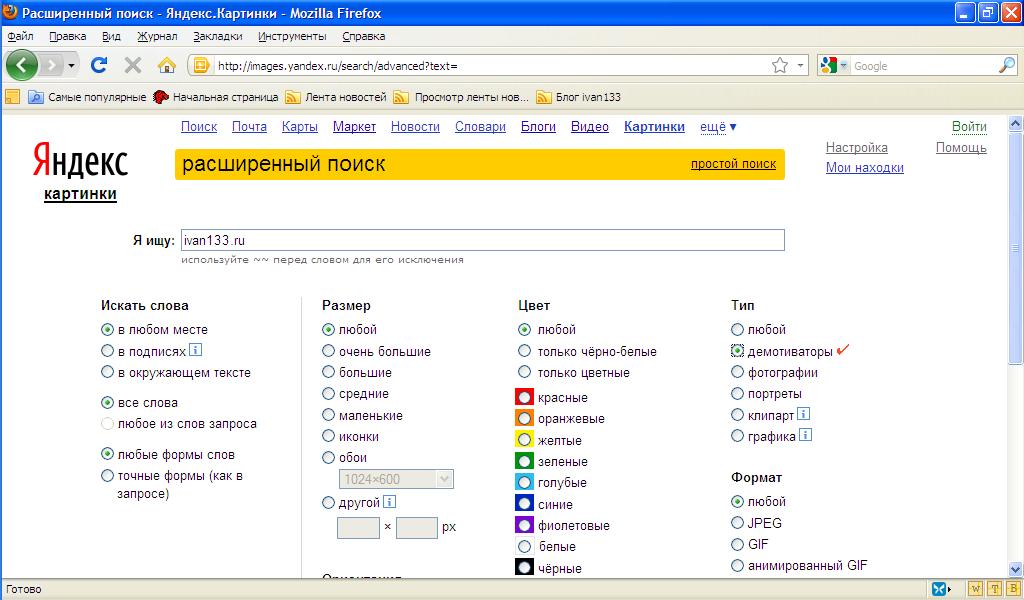Click the T status bar add-on icon

(995, 589)
